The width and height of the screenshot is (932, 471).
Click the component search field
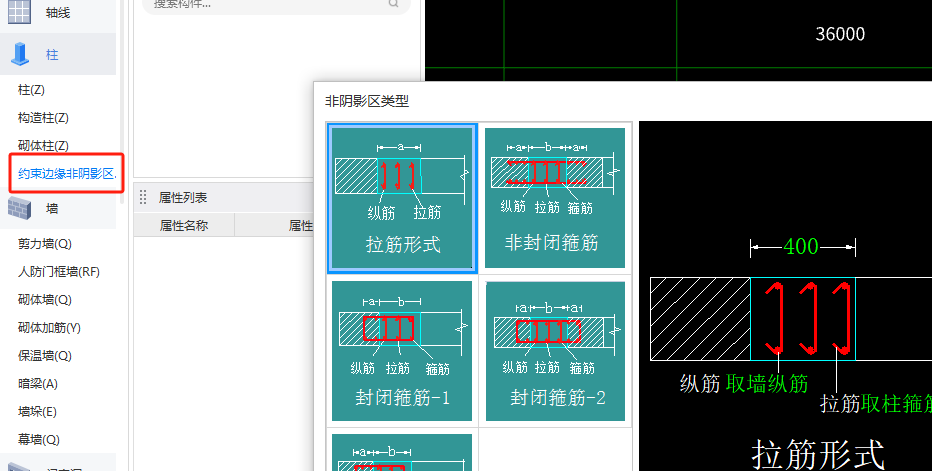[276, 5]
